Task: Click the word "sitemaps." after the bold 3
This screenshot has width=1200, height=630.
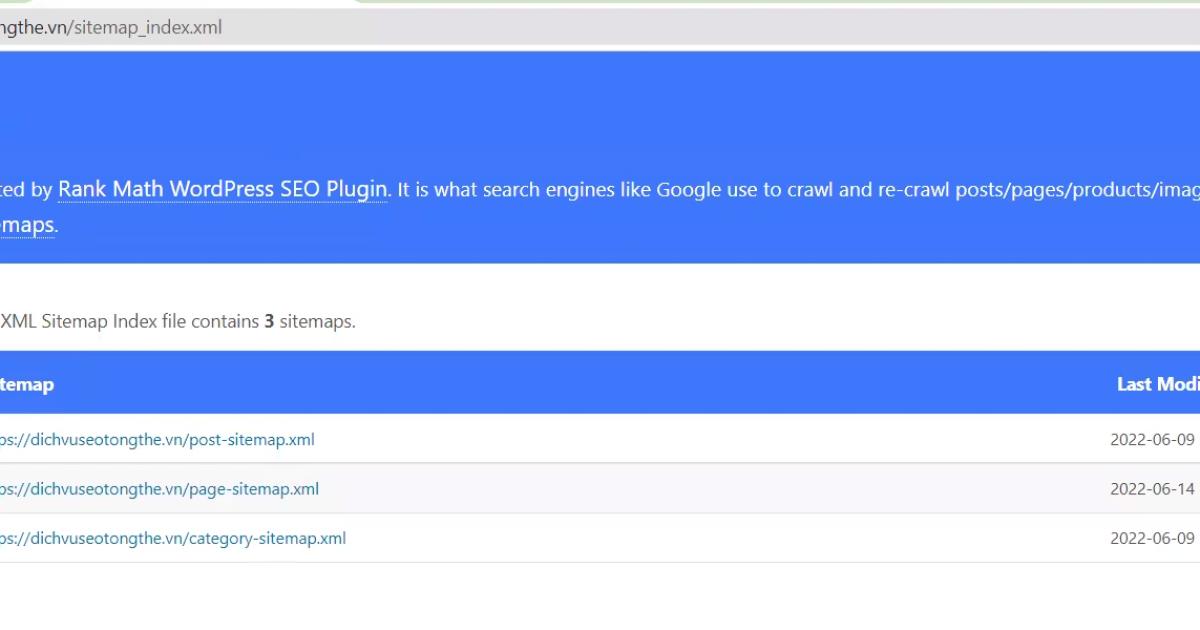Action: (317, 321)
